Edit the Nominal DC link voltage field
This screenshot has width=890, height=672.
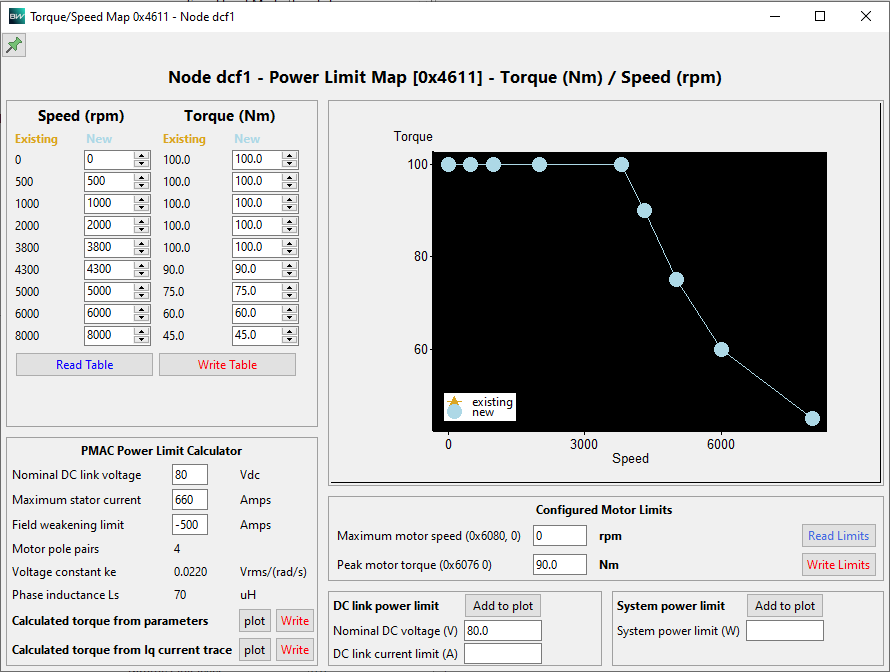(x=190, y=474)
